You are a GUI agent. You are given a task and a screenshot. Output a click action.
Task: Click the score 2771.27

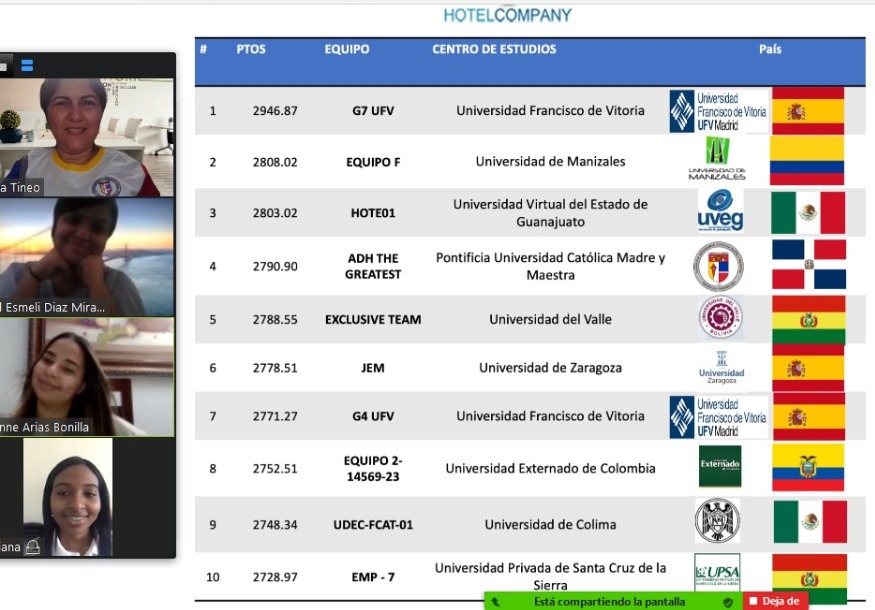tap(275, 416)
